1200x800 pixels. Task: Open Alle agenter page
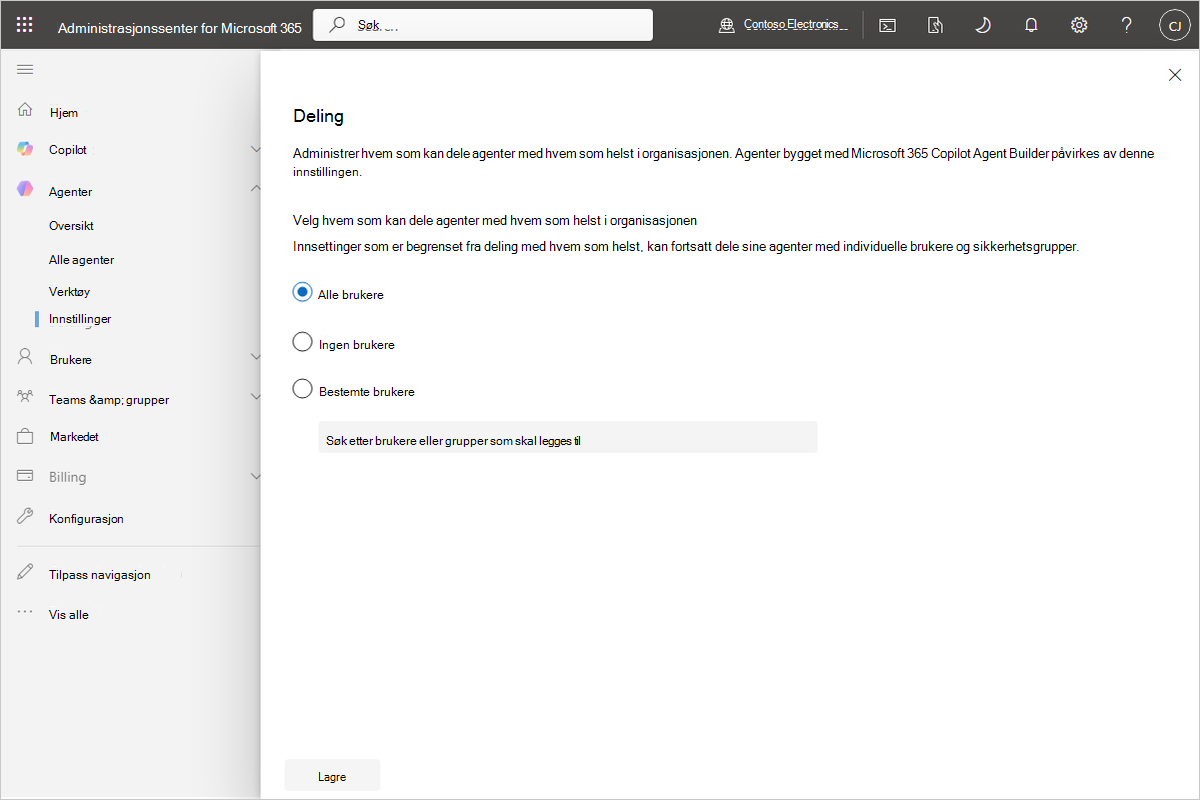tap(82, 259)
